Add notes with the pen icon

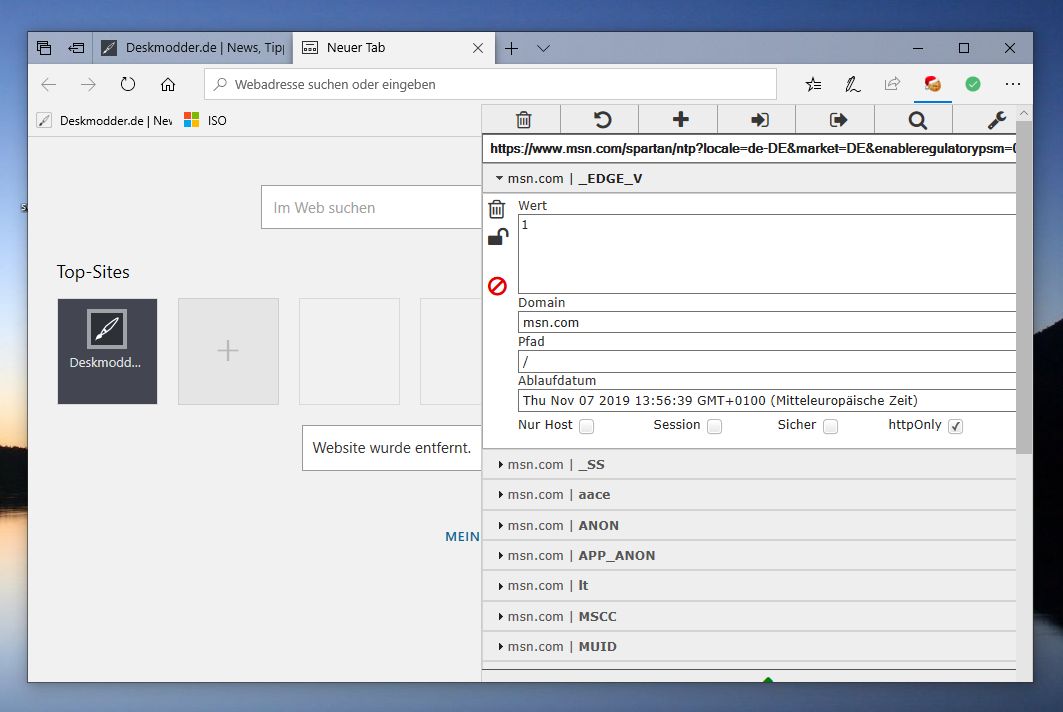click(852, 84)
